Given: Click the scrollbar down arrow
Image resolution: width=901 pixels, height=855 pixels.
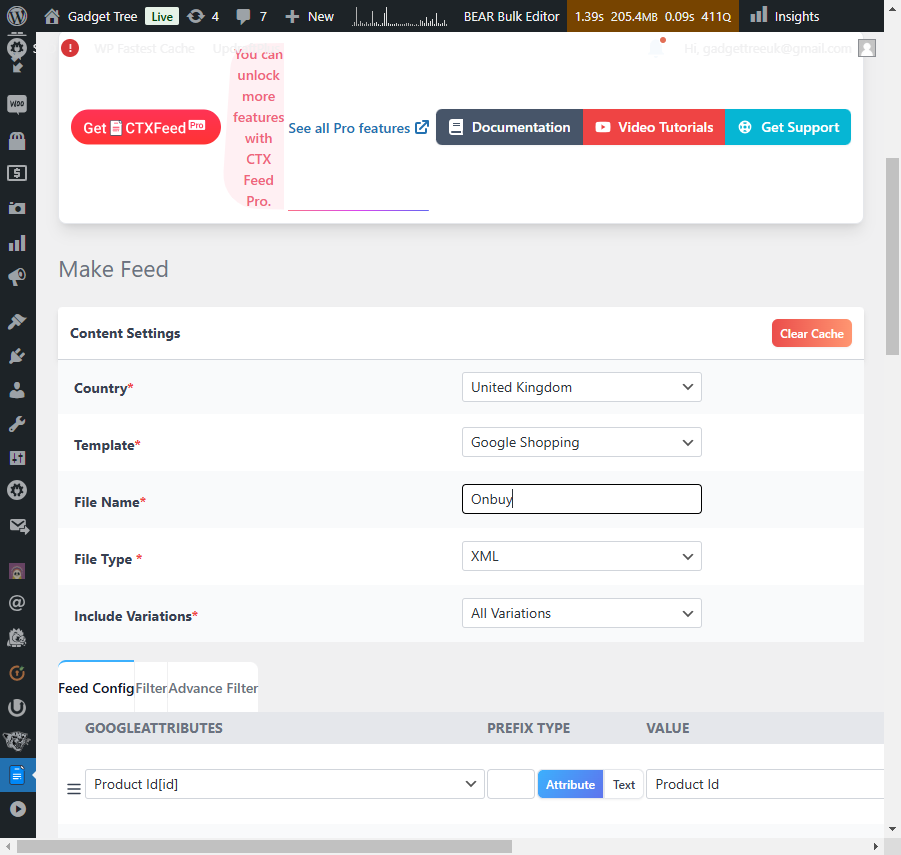Looking at the screenshot, I should click(x=892, y=829).
